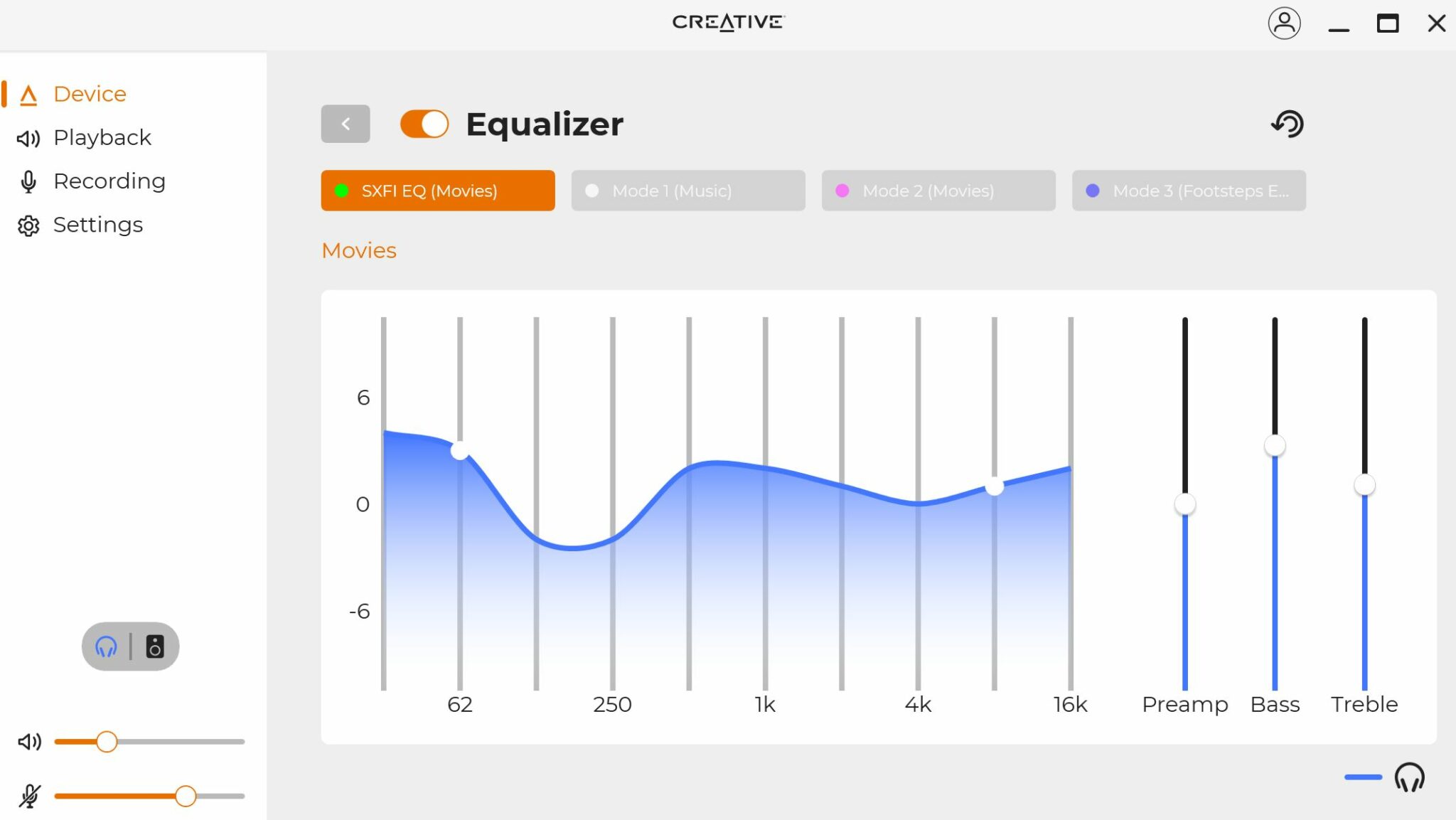
Task: Select headphones output in the device switcher
Action: click(x=107, y=646)
